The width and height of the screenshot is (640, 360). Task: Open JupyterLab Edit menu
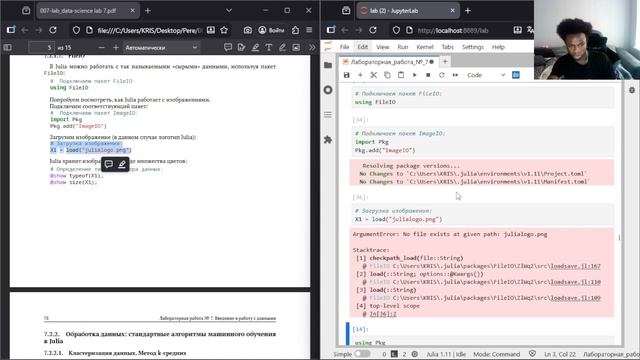(362, 47)
